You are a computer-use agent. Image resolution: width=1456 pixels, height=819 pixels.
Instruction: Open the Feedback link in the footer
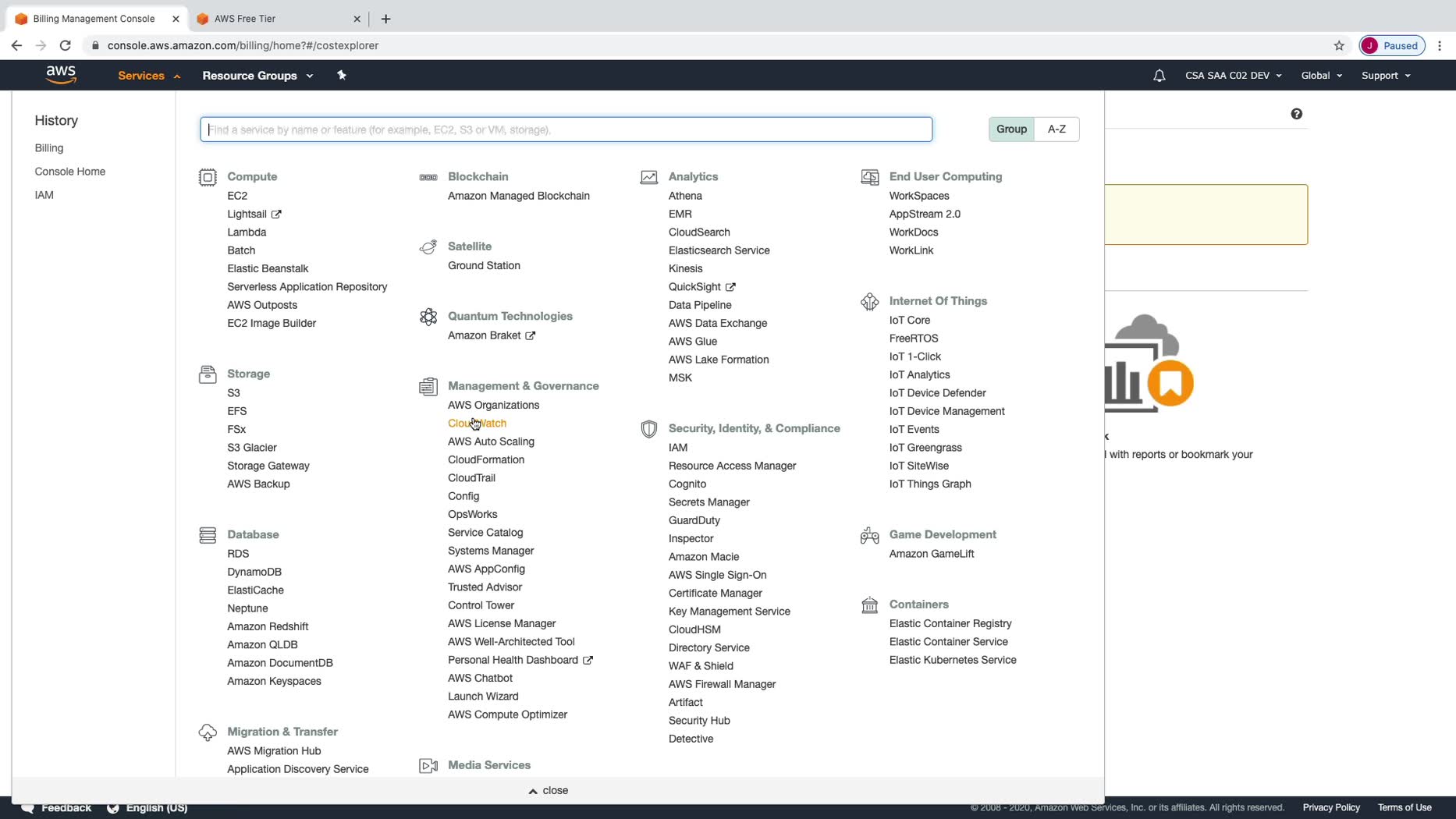click(57, 807)
